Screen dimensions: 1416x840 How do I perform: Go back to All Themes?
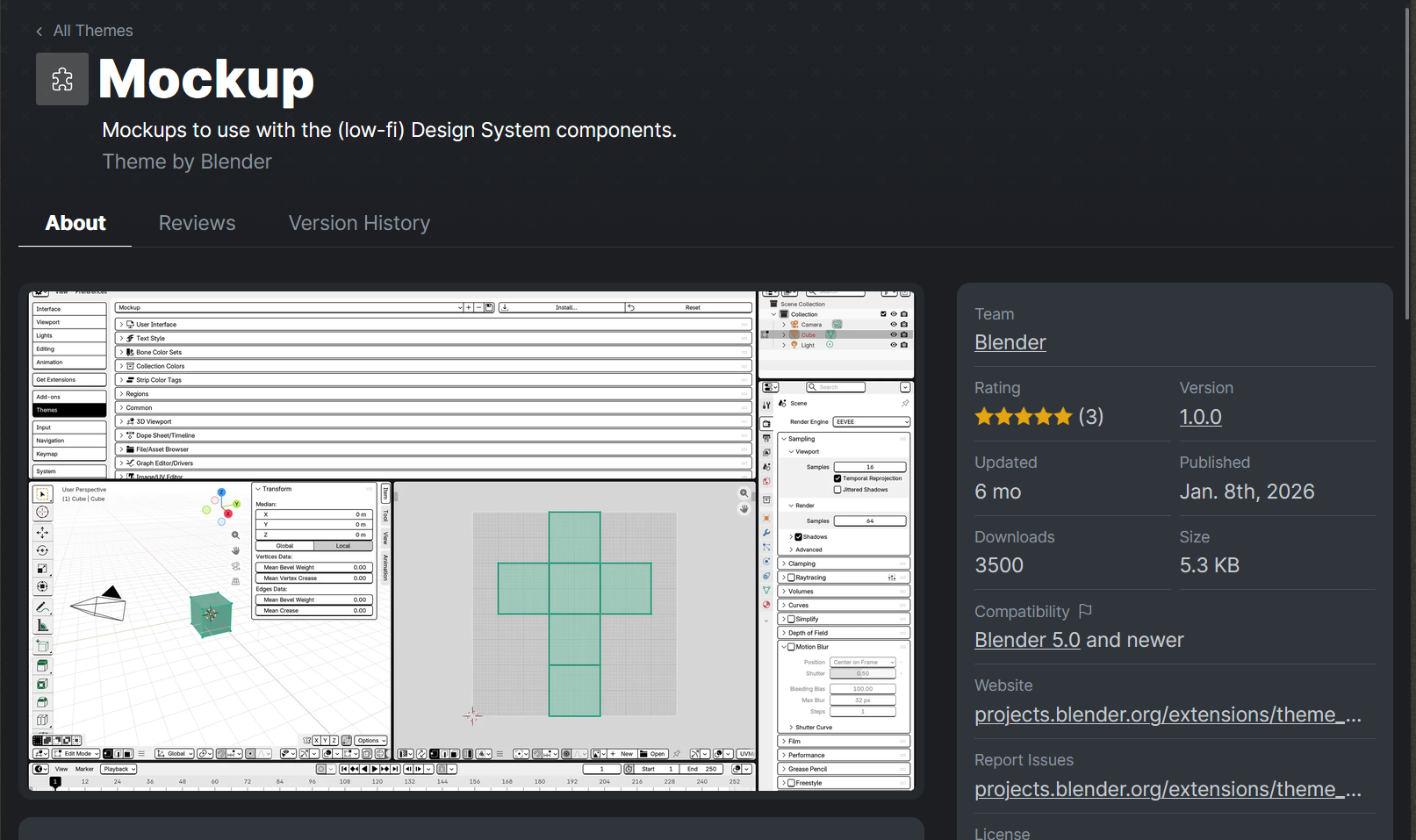coord(84,31)
